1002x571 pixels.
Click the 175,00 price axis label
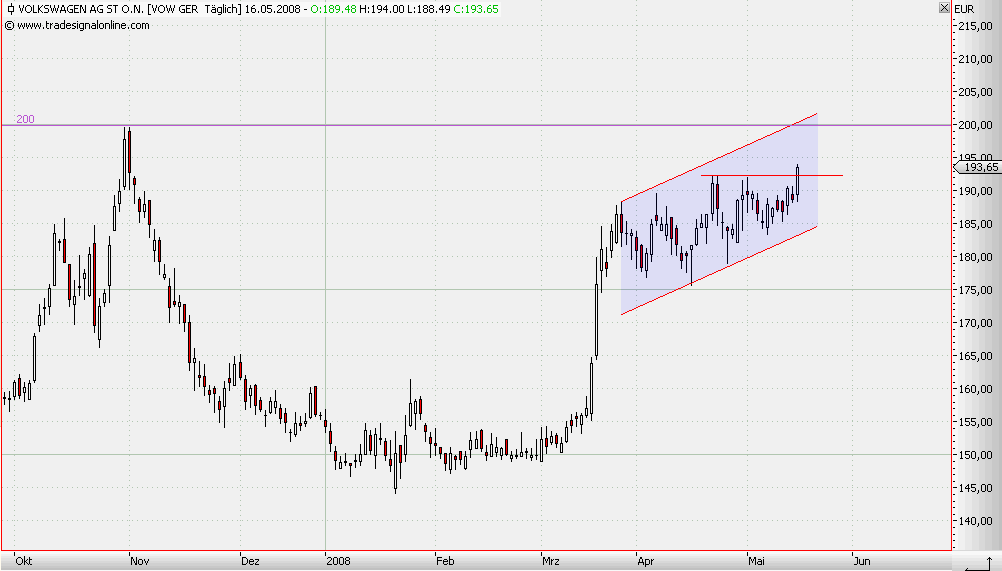(975, 290)
